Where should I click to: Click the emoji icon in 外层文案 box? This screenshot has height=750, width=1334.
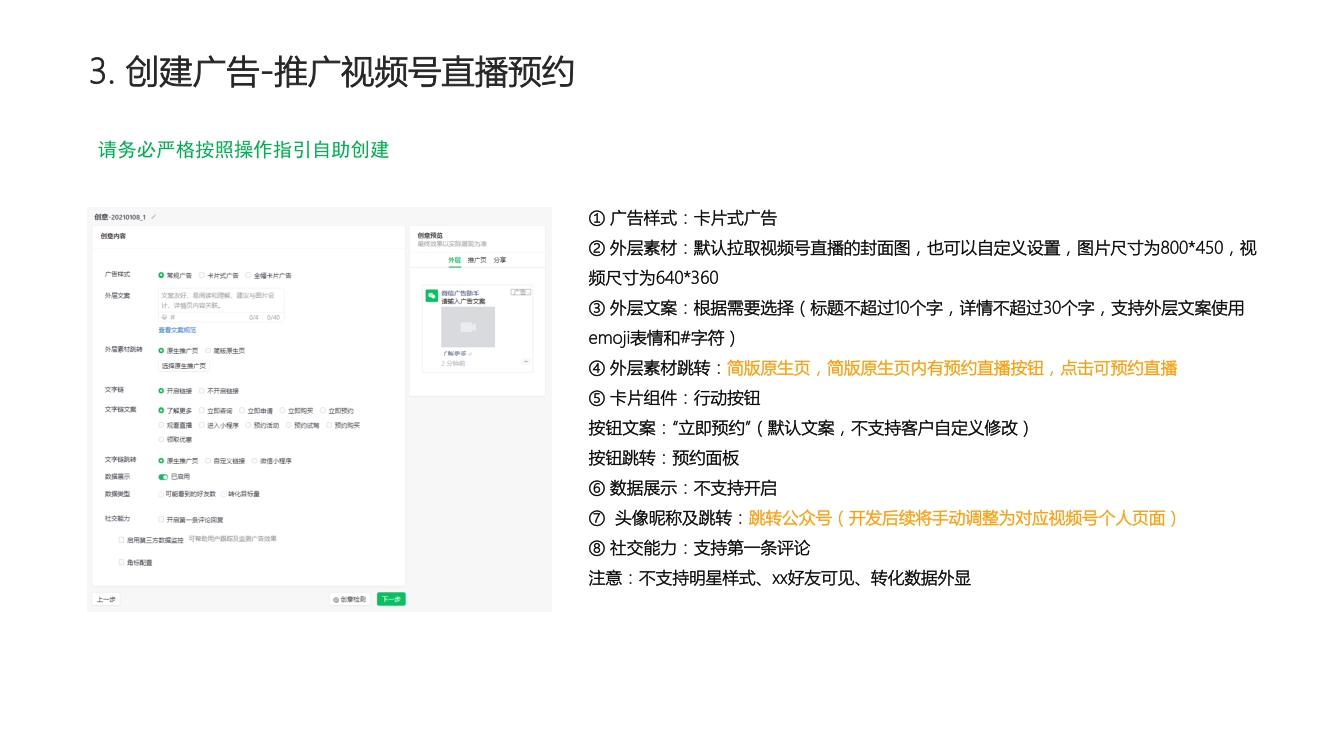point(165,317)
